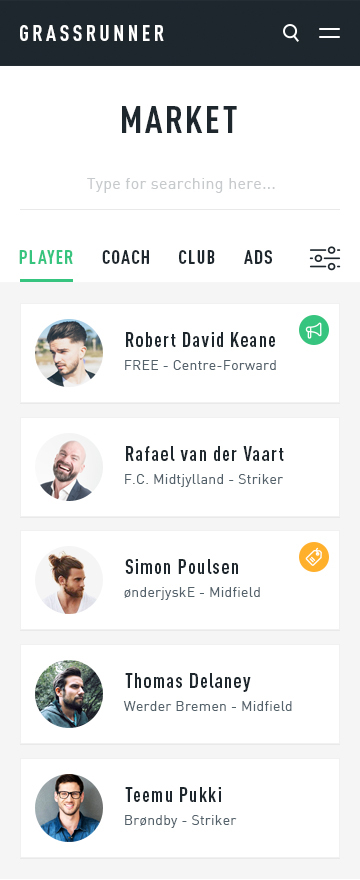
Task: Open the filter sliders icon
Action: [x=325, y=258]
